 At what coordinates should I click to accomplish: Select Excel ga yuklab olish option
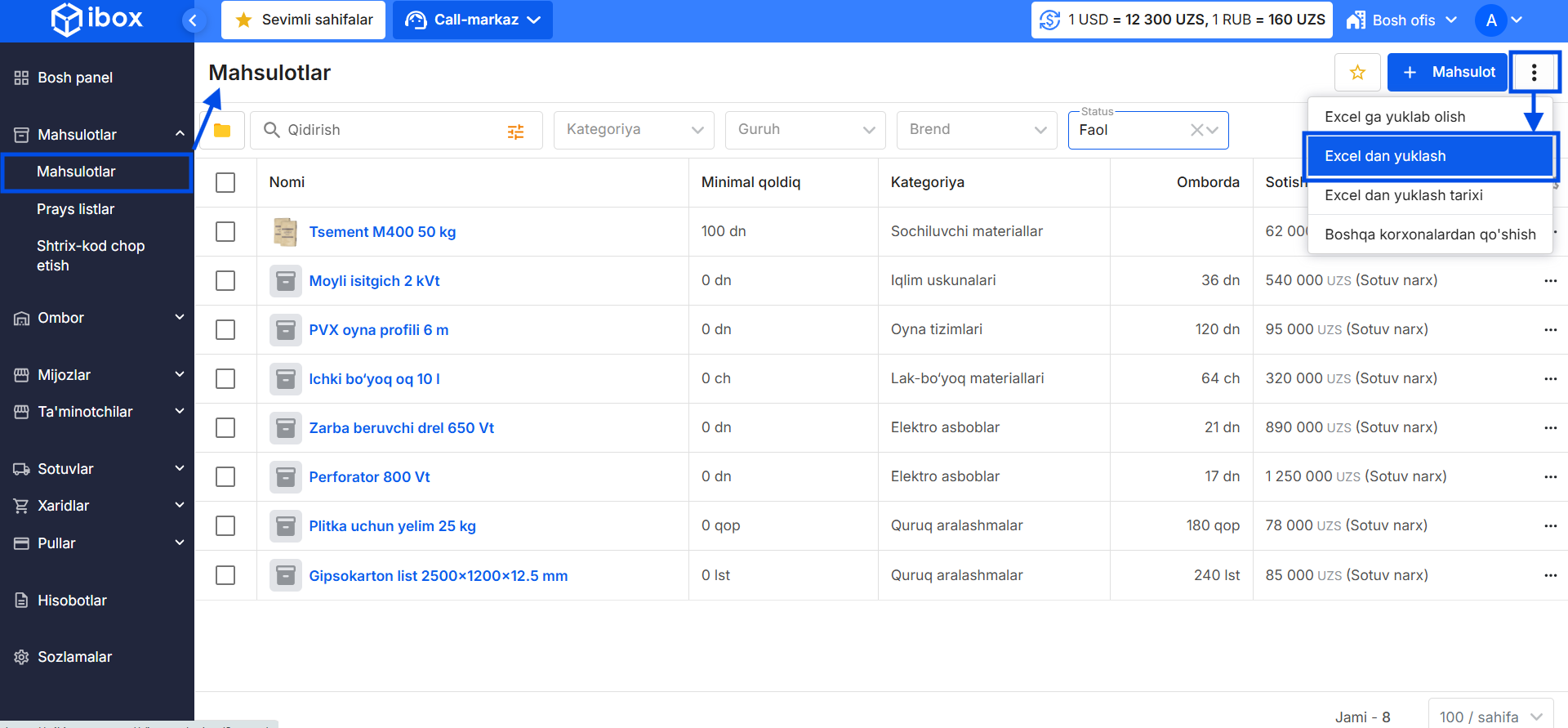pos(1429,117)
